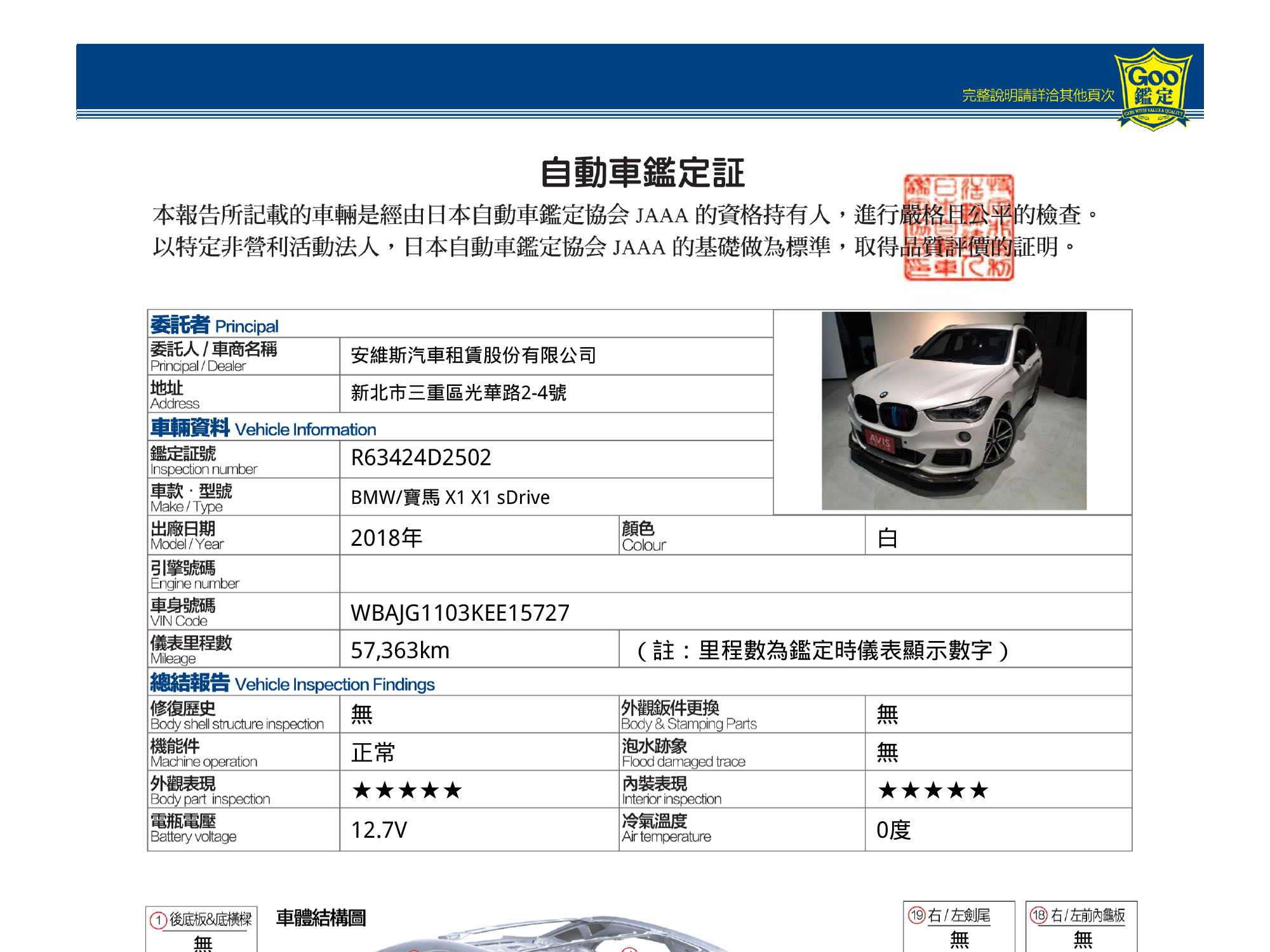Screen dimensions: 1270x952
Task: Select the address 新北市三重區光華路2-4號
Action: tap(458, 393)
